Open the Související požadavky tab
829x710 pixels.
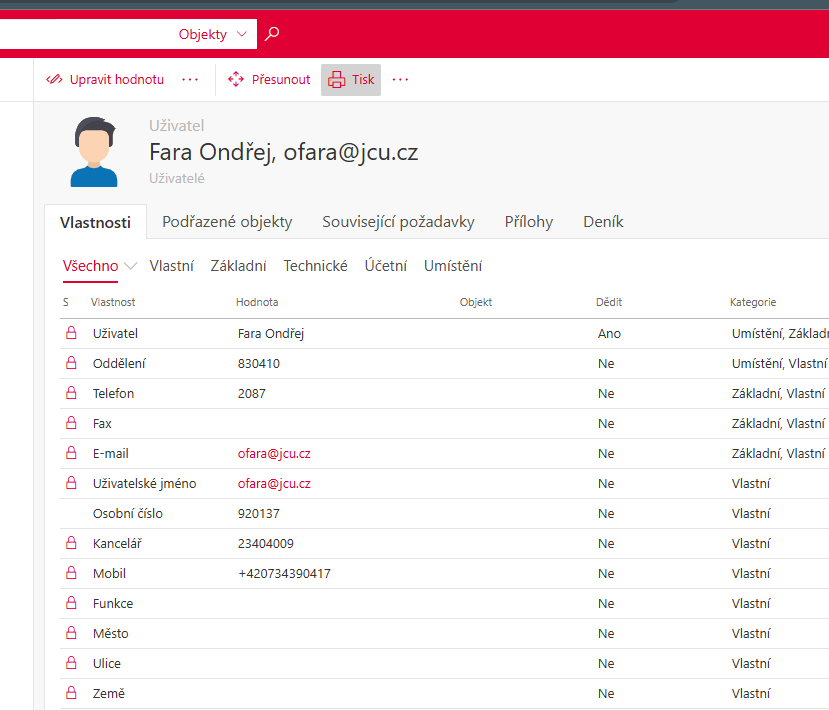click(398, 222)
